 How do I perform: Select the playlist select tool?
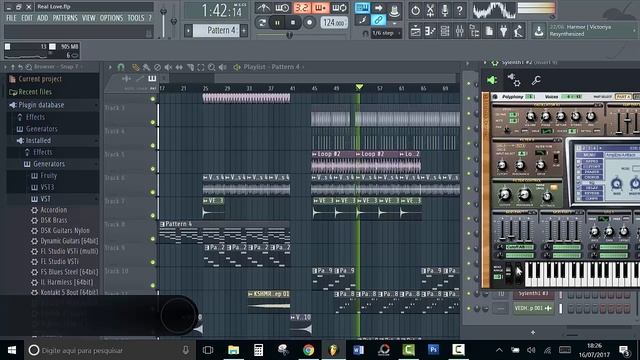pos(200,67)
